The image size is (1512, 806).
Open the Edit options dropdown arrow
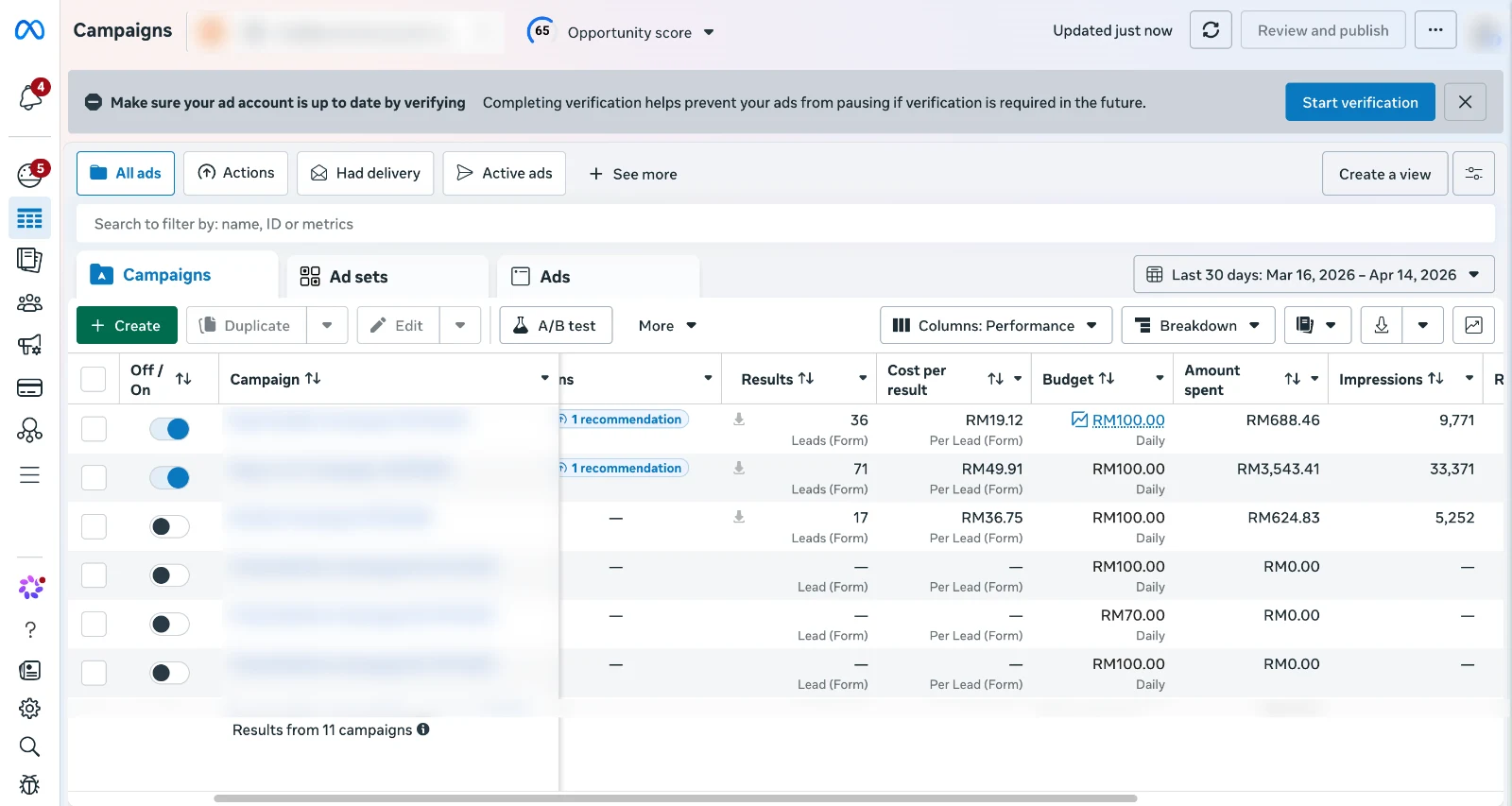tap(460, 325)
